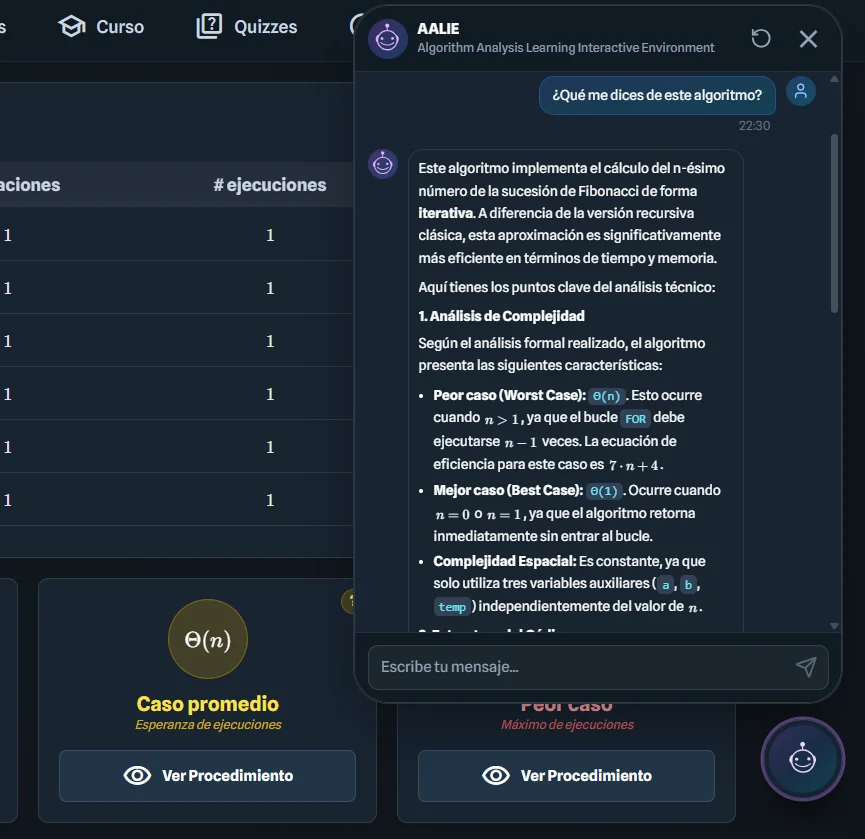
Task: Click the Θ(1) code tag for best case
Action: [x=604, y=491]
